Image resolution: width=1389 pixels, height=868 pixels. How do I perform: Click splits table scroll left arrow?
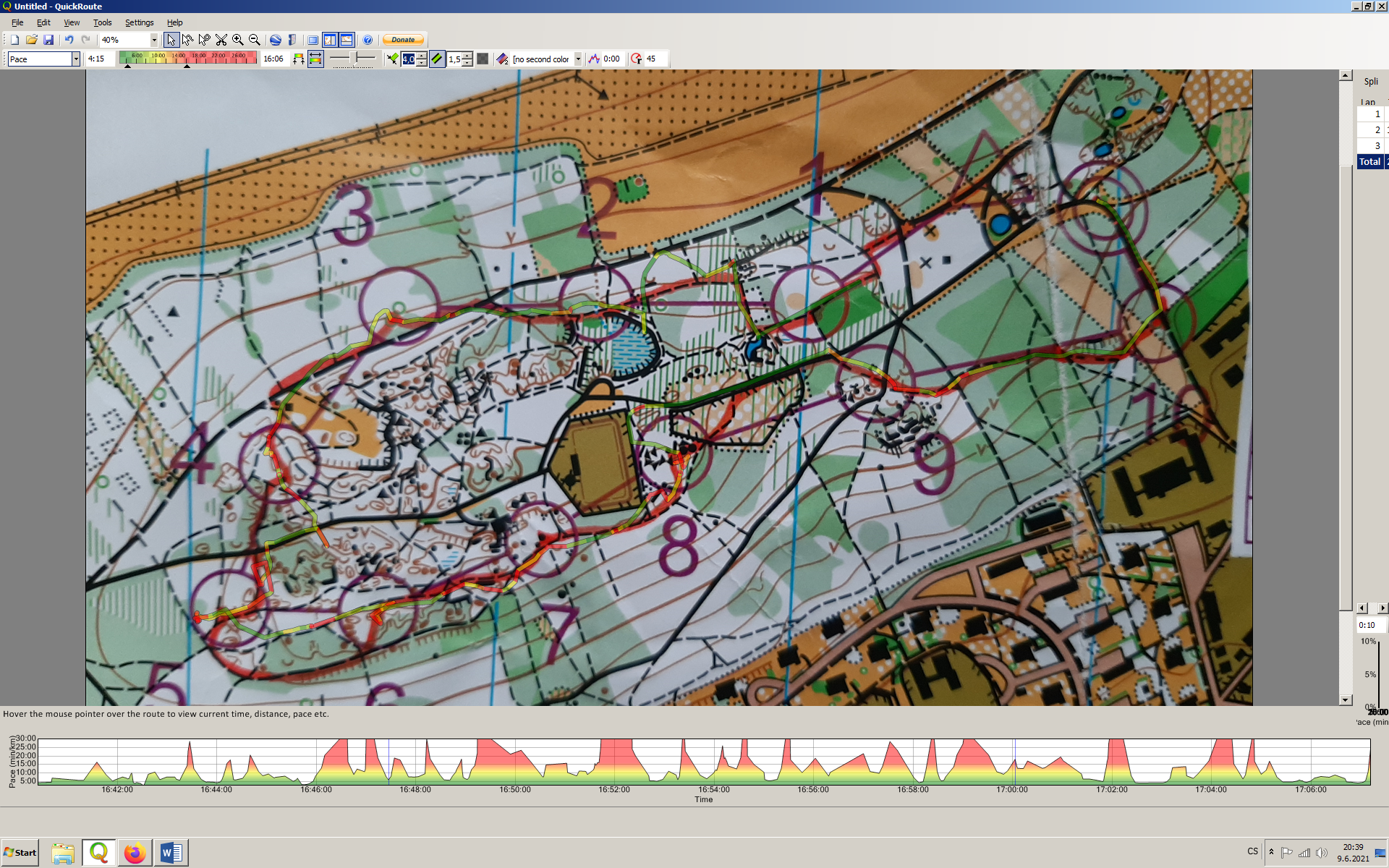tap(1362, 608)
